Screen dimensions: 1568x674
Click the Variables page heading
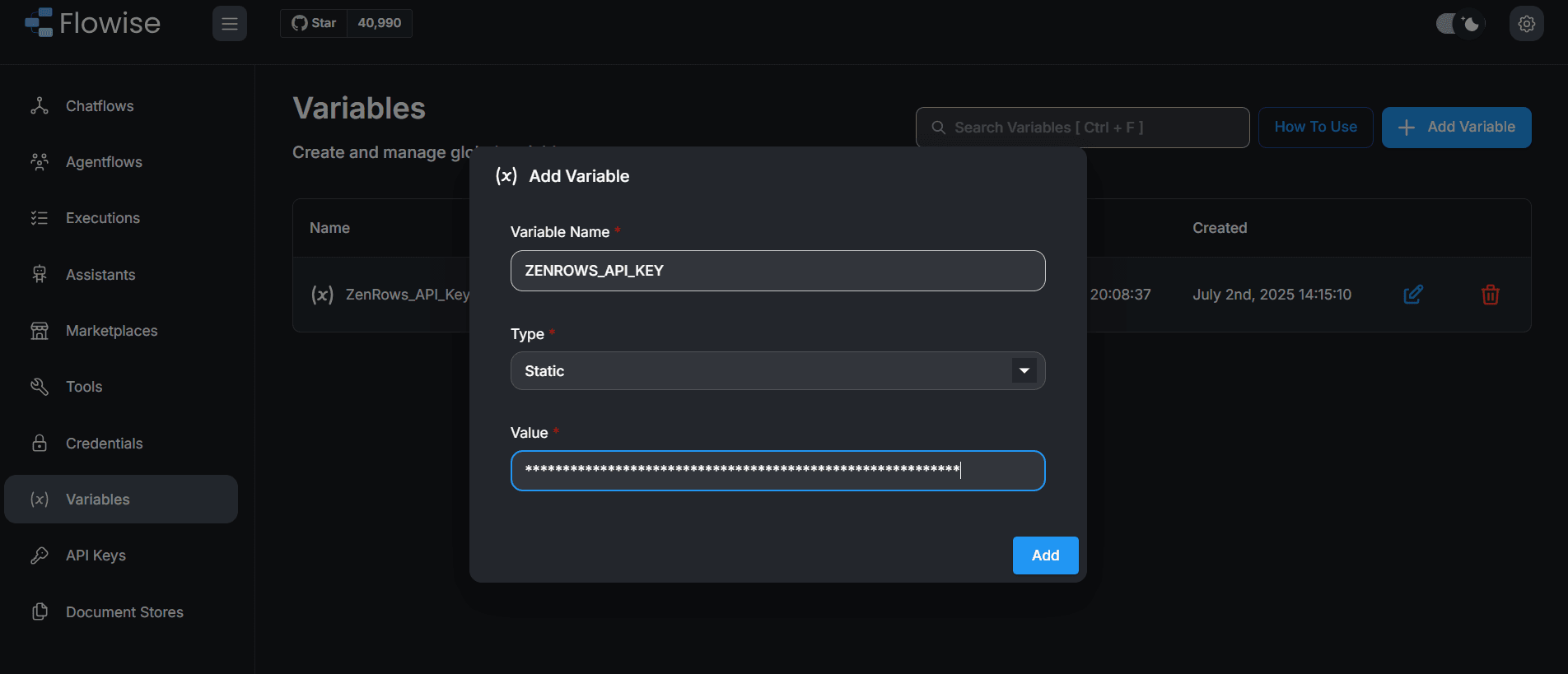359,109
